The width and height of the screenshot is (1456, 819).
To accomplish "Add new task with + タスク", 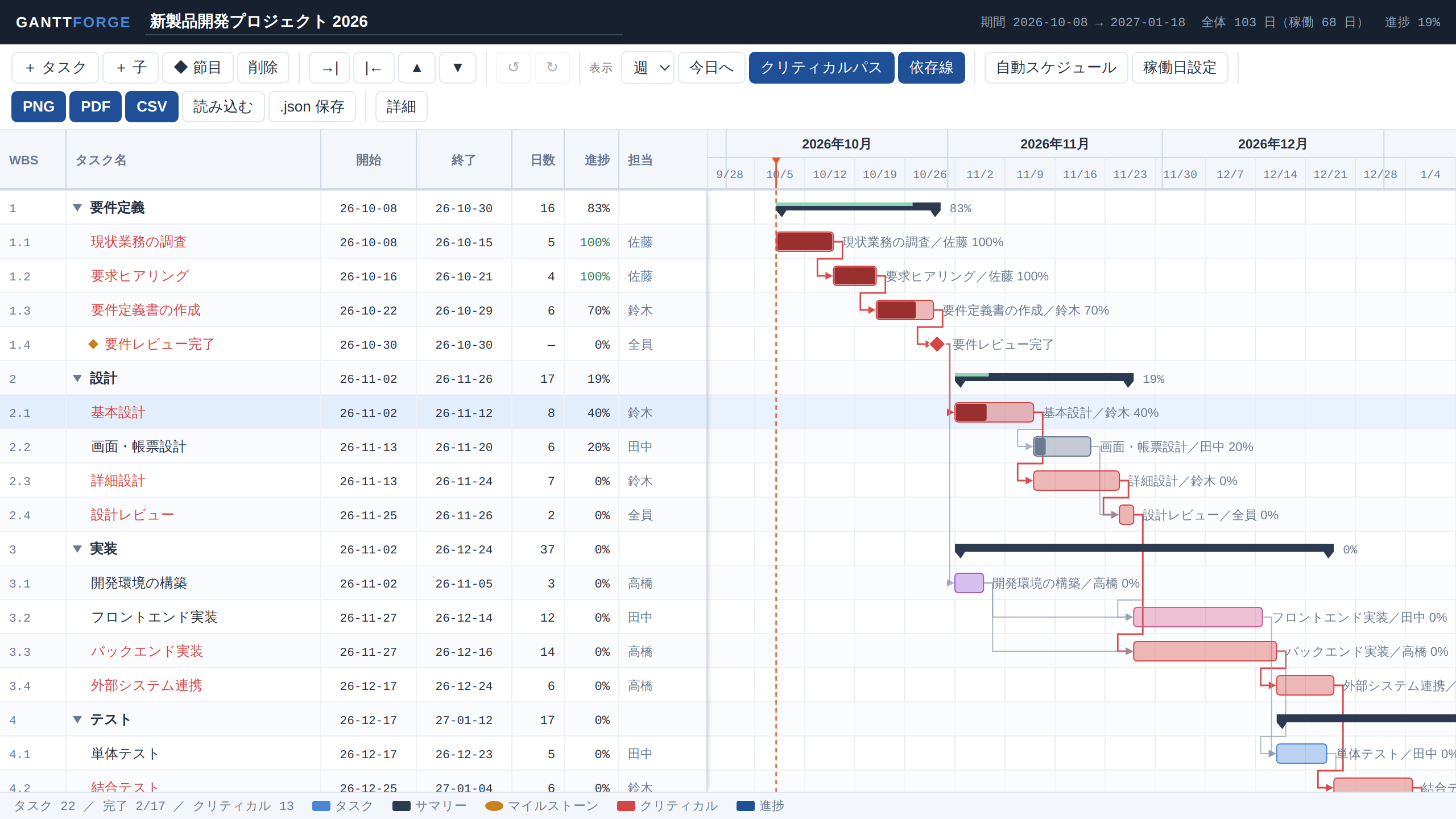I will click(x=55, y=68).
